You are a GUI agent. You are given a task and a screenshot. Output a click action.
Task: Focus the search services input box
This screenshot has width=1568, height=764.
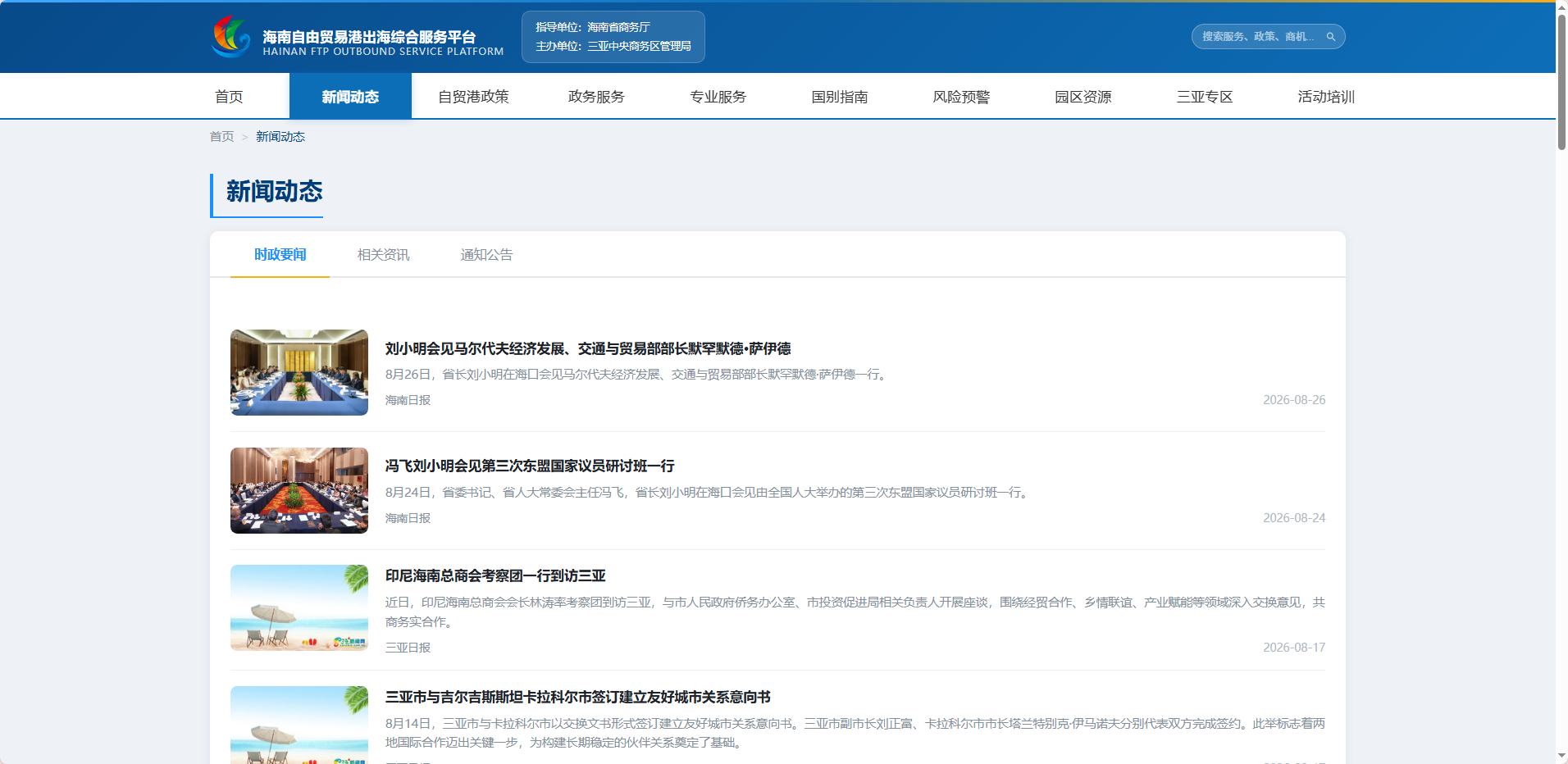coord(1259,37)
